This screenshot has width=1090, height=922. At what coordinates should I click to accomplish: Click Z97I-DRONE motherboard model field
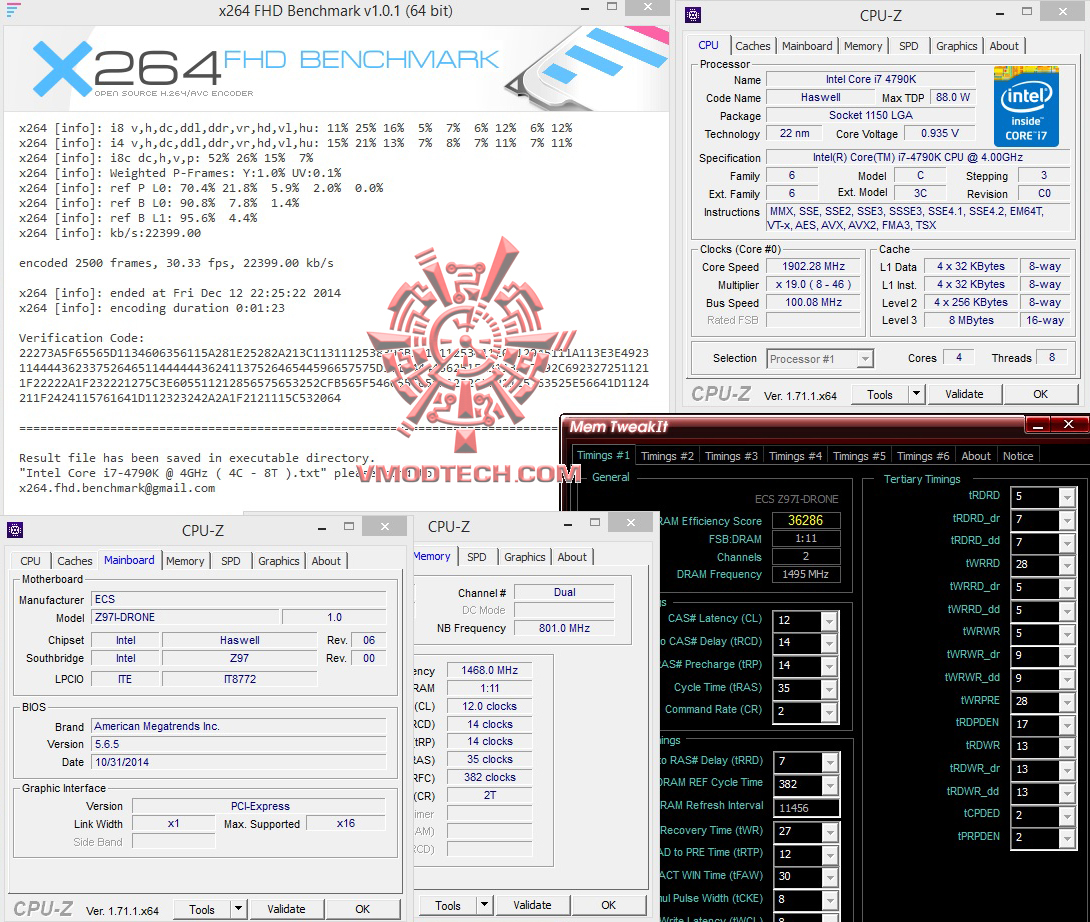coord(186,617)
